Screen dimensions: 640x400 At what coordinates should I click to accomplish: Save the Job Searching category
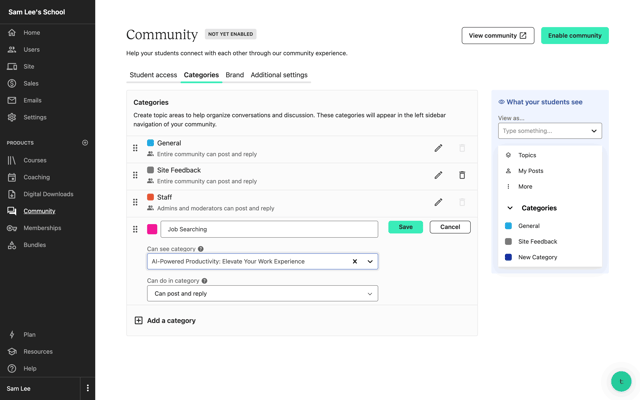405,227
